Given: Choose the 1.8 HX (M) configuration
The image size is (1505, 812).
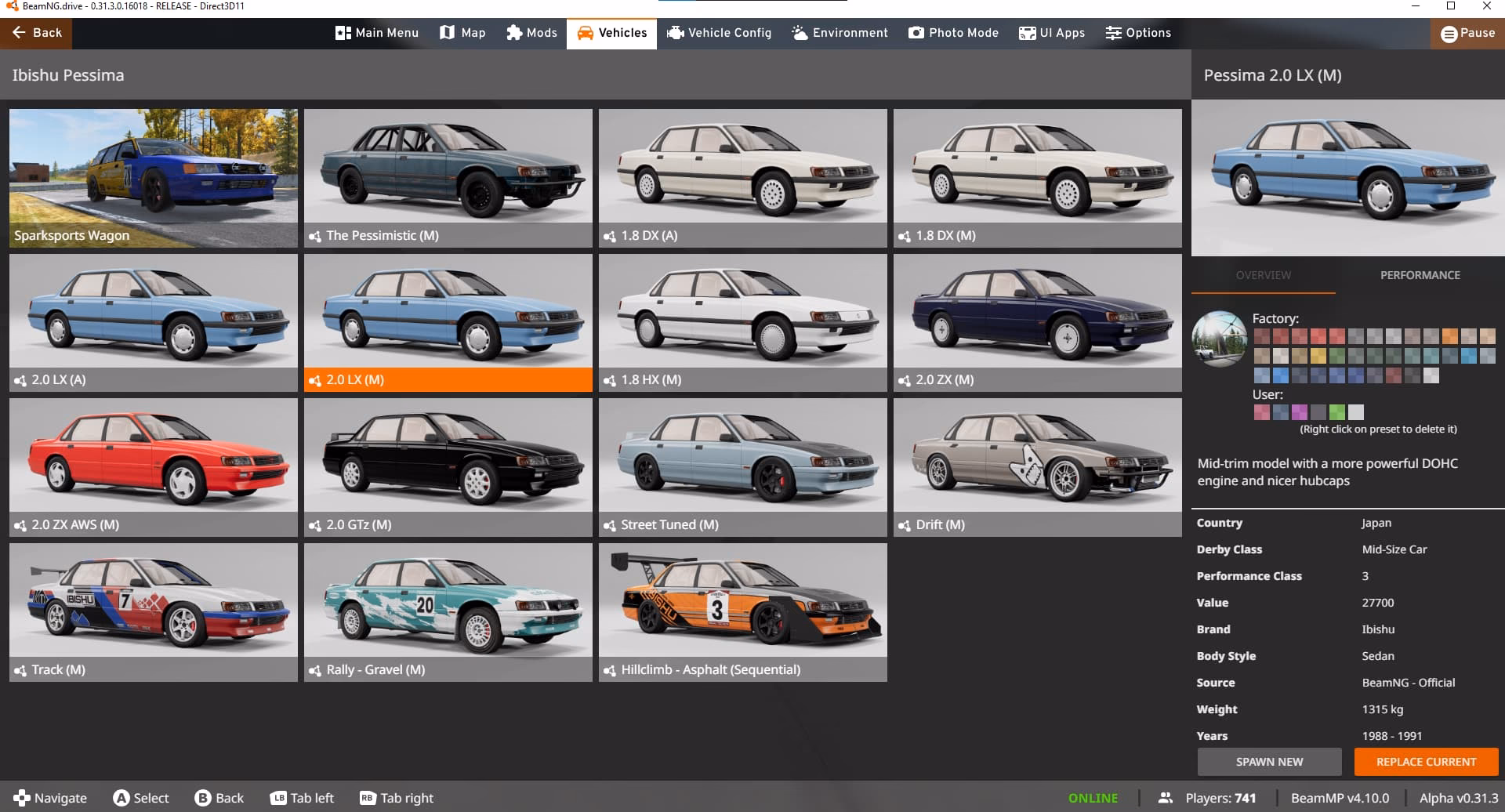Looking at the screenshot, I should pos(743,323).
